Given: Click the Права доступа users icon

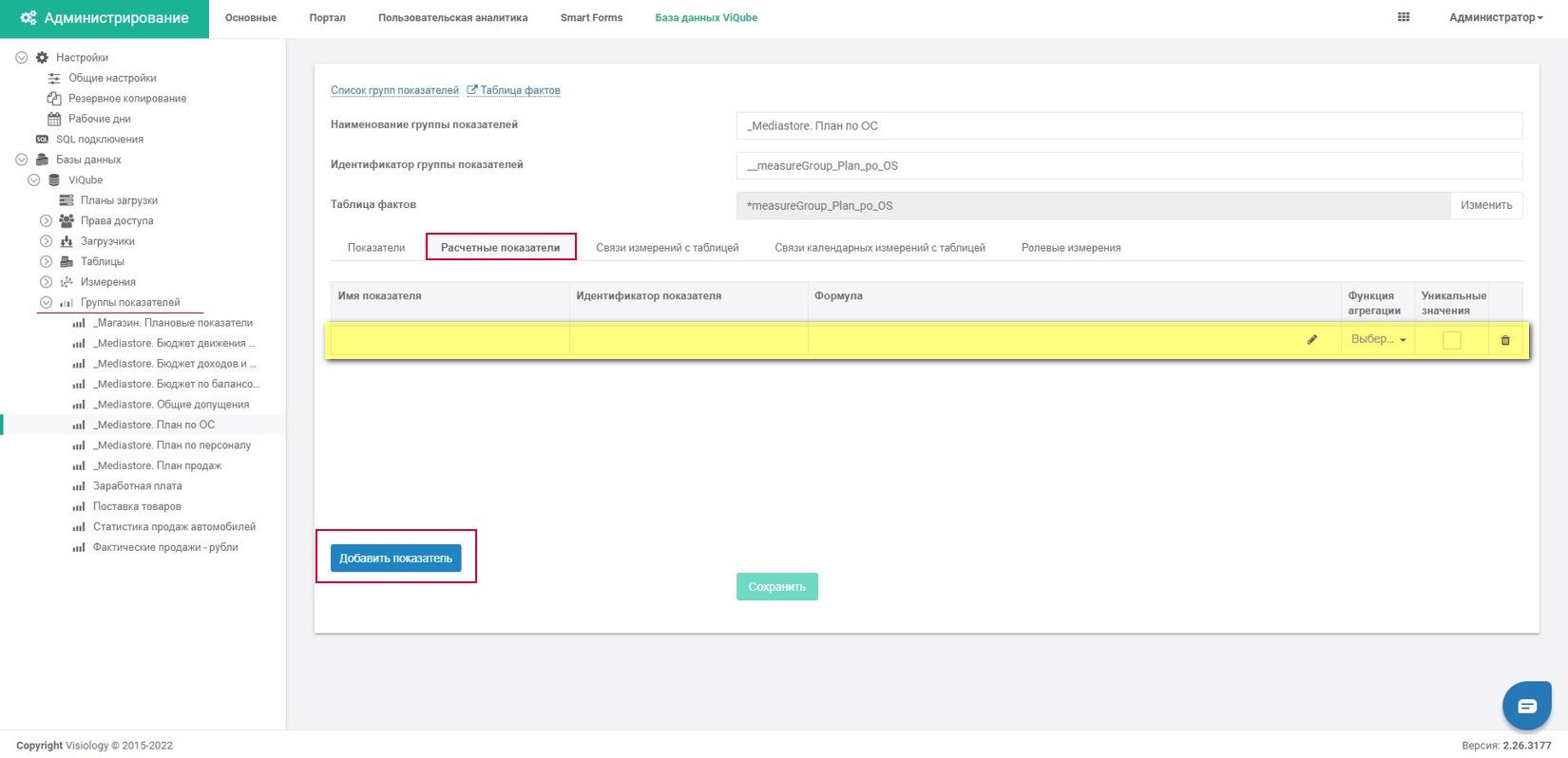Looking at the screenshot, I should coord(67,220).
